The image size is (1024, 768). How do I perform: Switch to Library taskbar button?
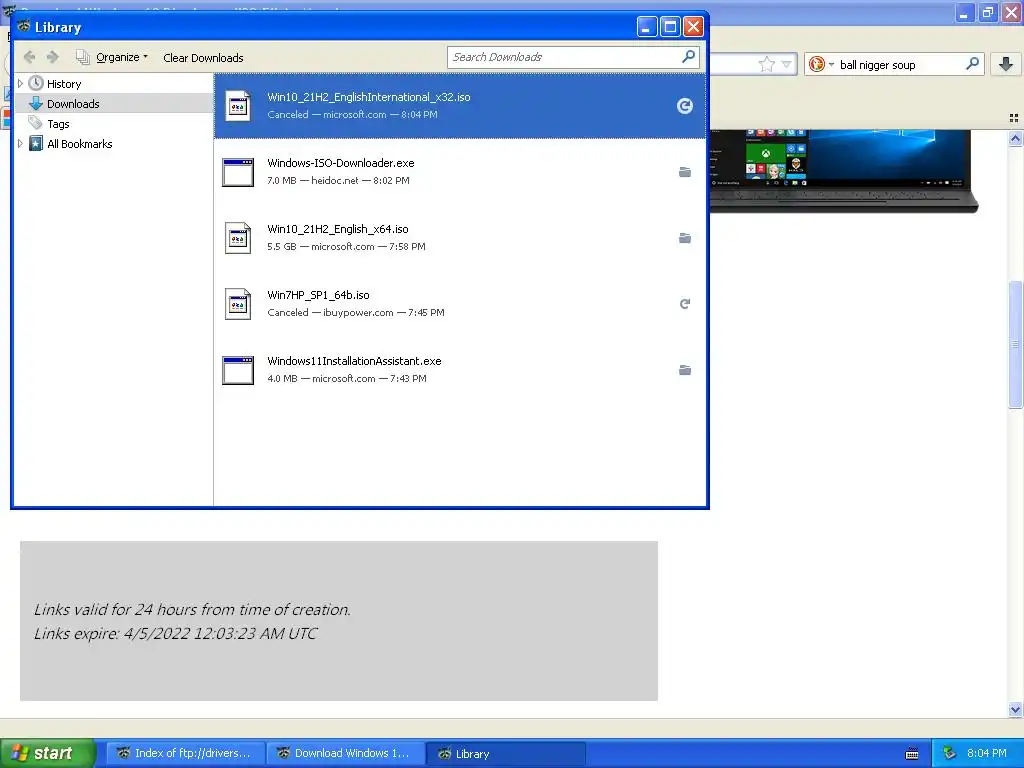click(505, 753)
